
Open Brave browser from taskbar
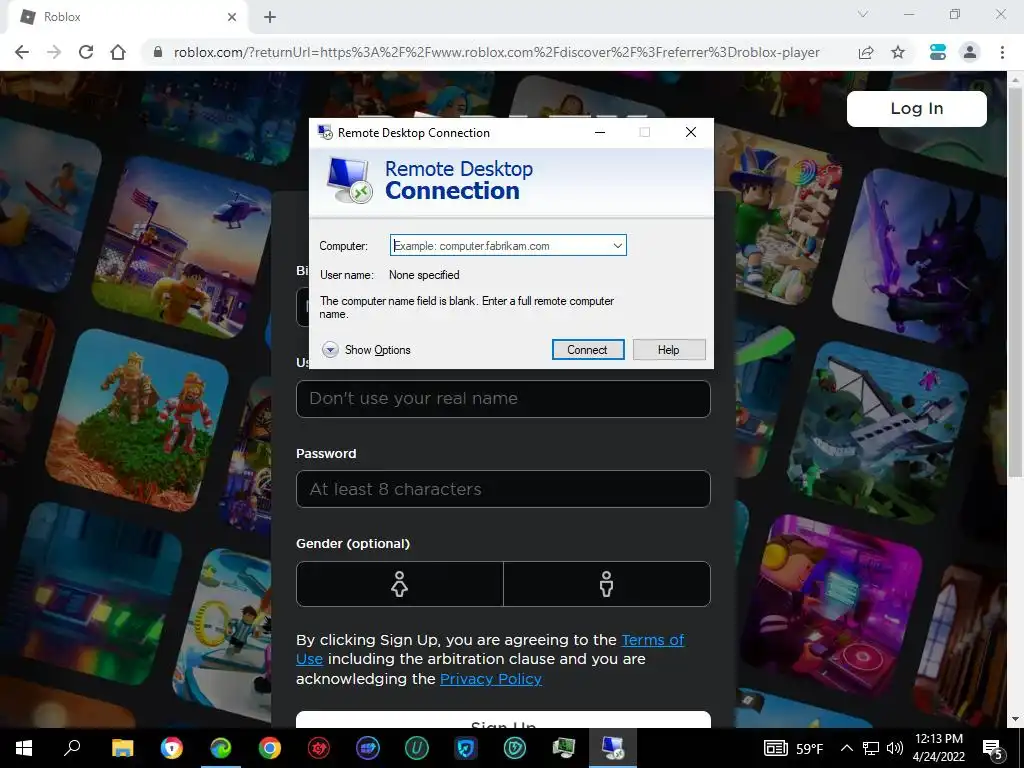click(x=172, y=748)
